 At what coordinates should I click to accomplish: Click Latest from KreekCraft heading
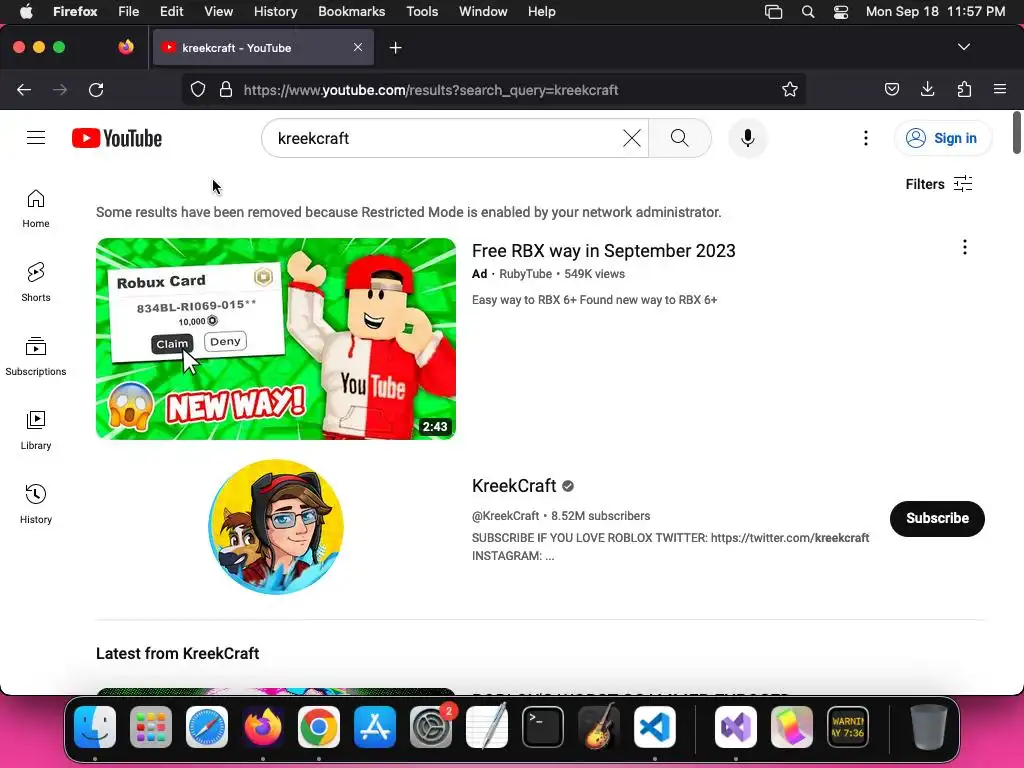pyautogui.click(x=178, y=653)
